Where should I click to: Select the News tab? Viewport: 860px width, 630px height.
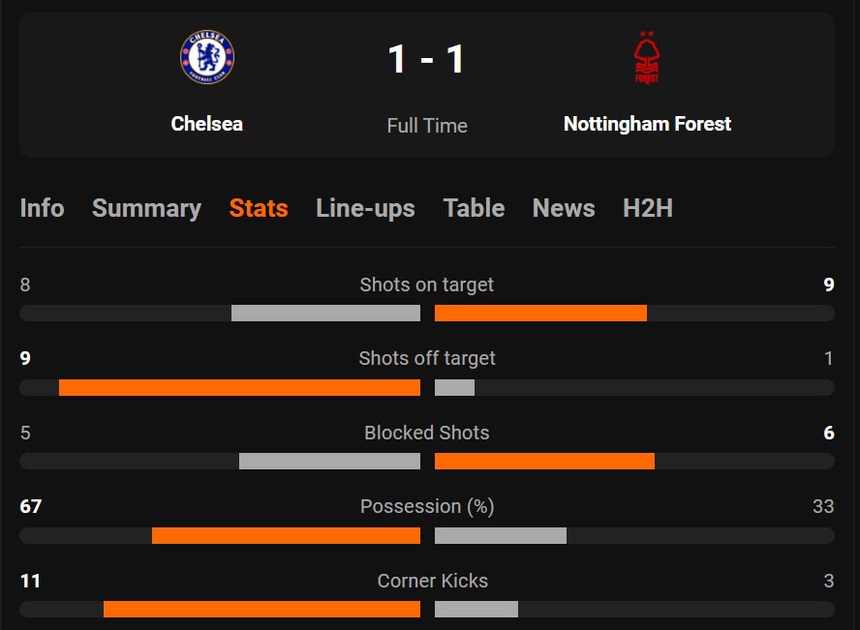point(563,208)
